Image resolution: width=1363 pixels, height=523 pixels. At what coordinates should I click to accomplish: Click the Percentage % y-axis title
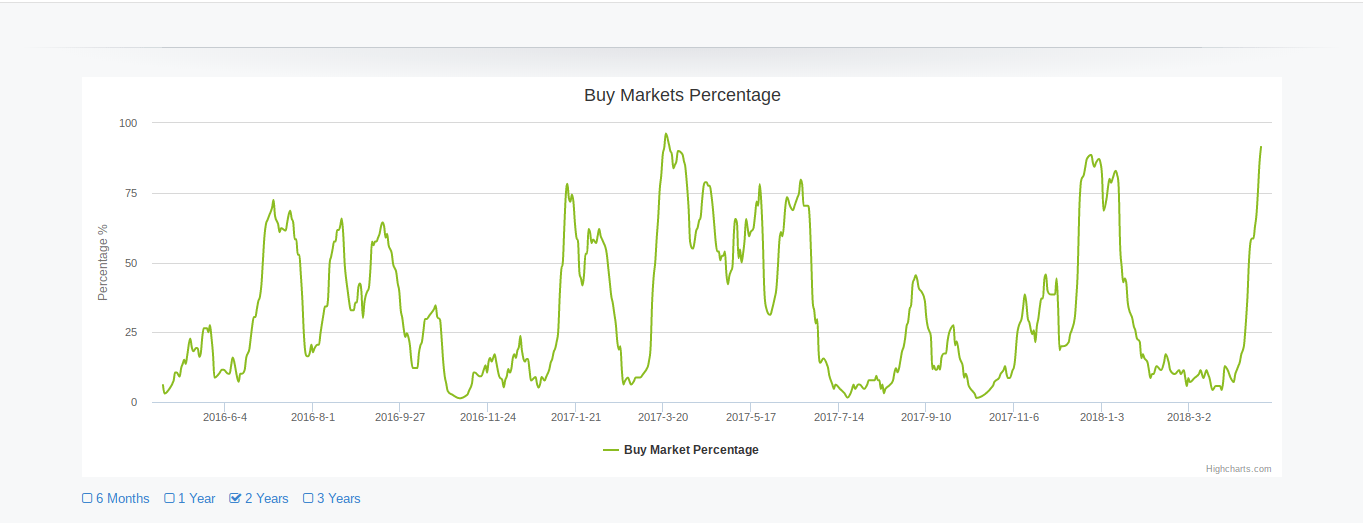(x=102, y=263)
